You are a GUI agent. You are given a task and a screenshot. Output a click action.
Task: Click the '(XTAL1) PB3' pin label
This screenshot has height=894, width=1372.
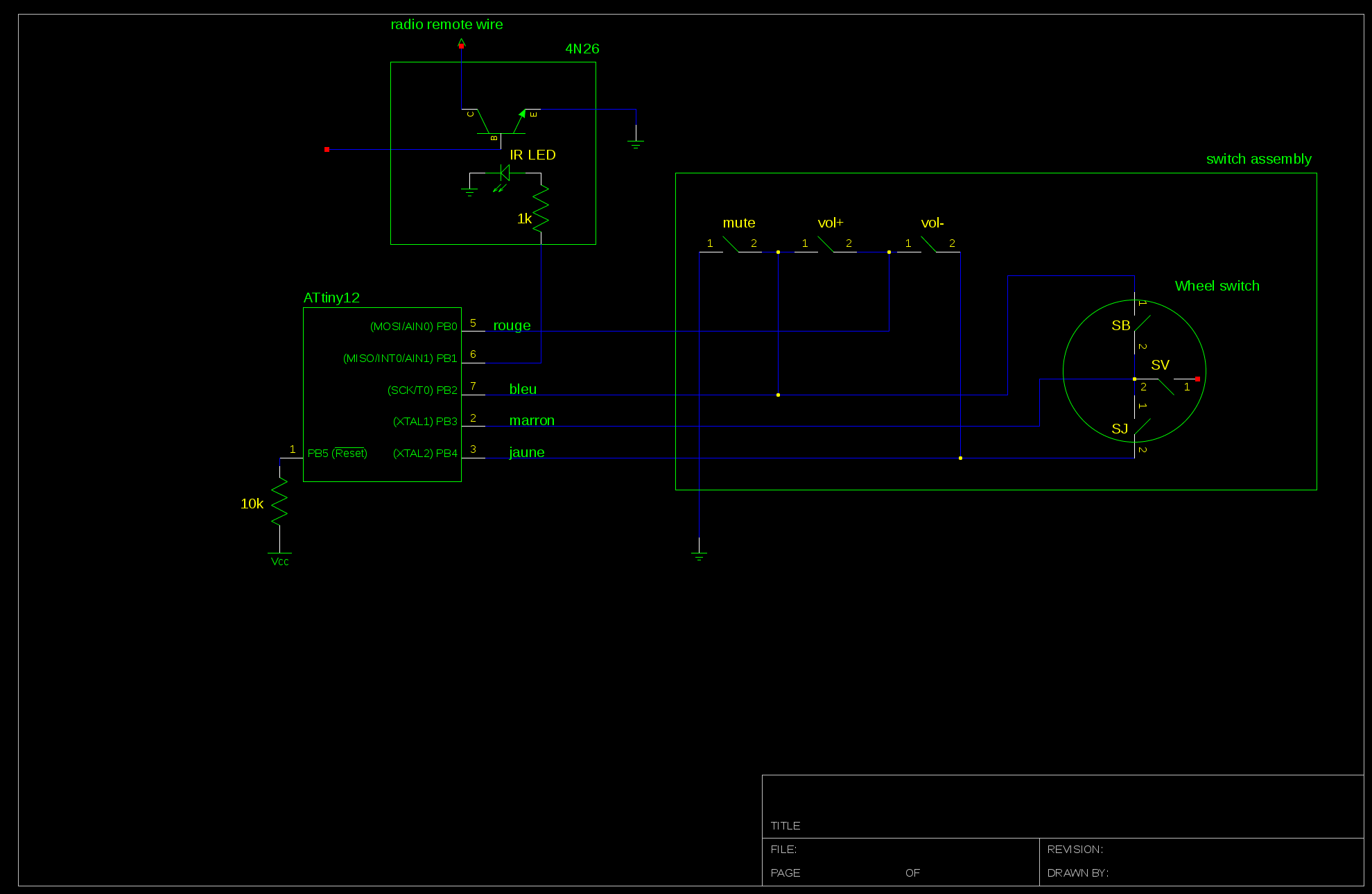[x=425, y=421]
